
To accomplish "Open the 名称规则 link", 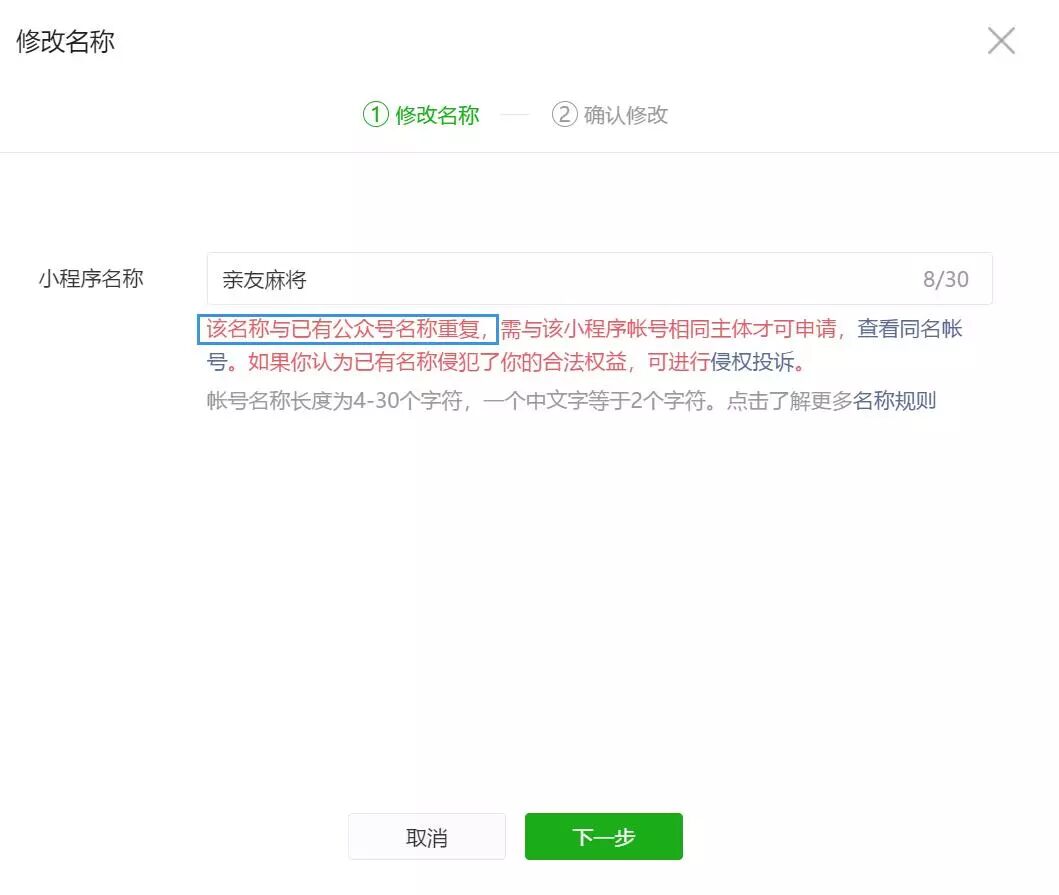I will click(x=894, y=401).
